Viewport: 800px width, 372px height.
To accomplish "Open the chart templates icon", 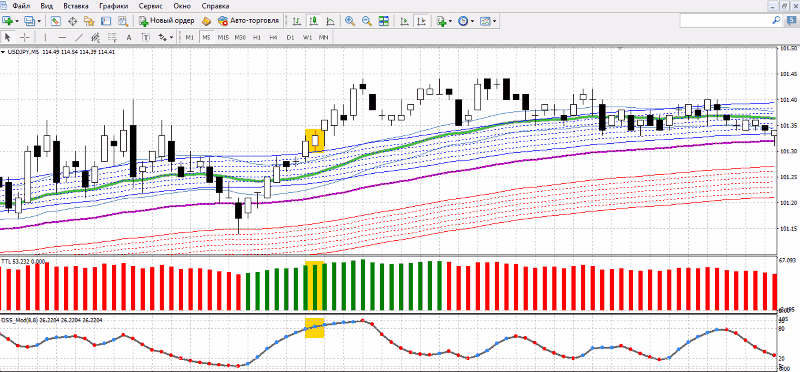I will 485,21.
